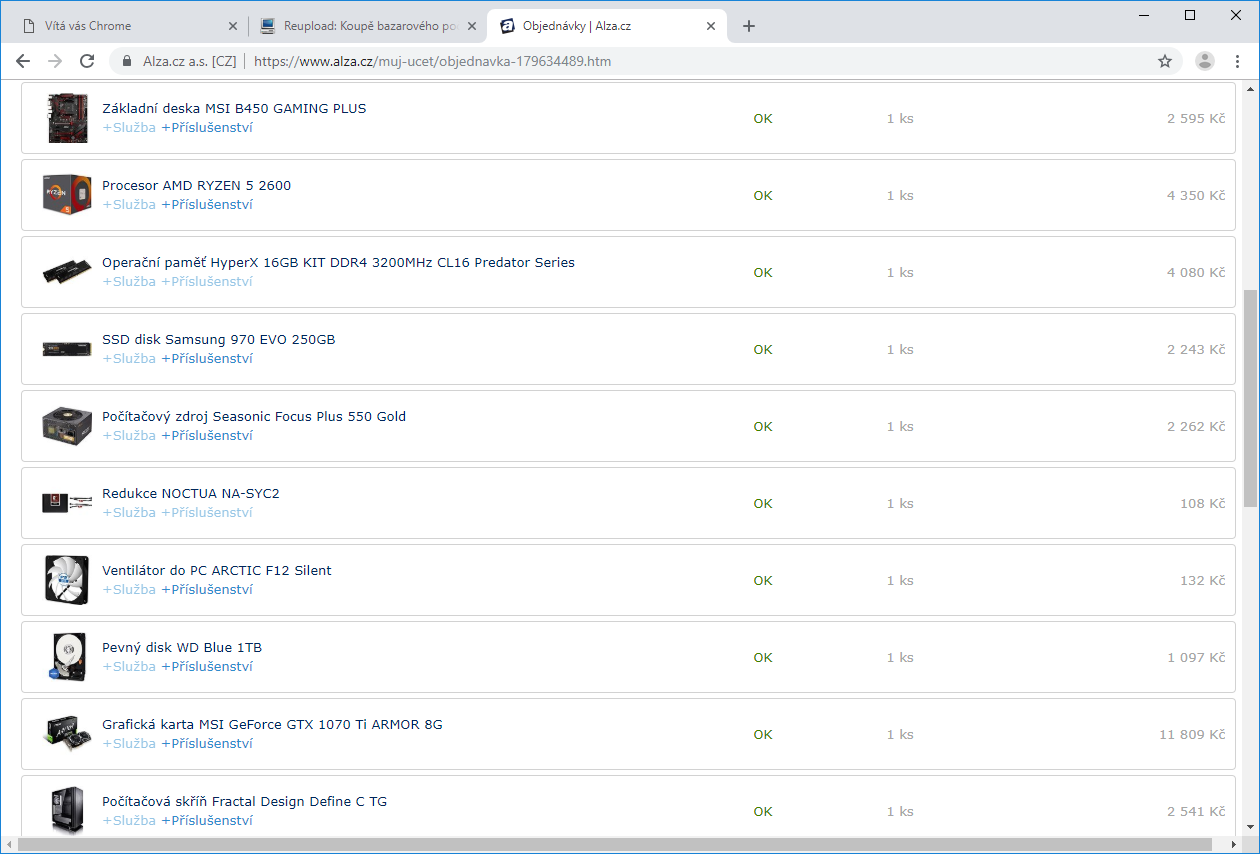Click +Příslušenství under Samsung 970 EVO
The image size is (1260, 854).
point(207,358)
